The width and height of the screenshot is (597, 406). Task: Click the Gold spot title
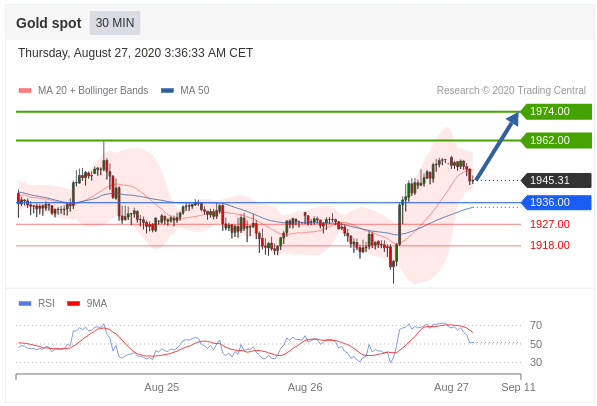49,23
